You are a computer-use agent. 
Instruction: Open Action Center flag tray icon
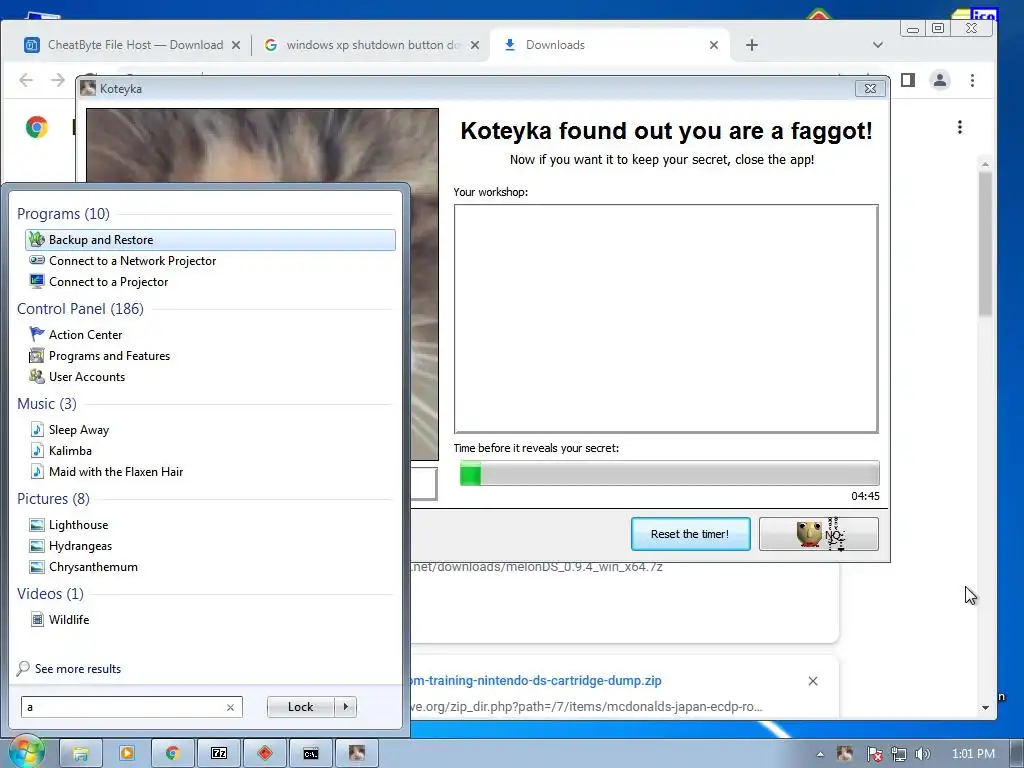[x=874, y=754]
